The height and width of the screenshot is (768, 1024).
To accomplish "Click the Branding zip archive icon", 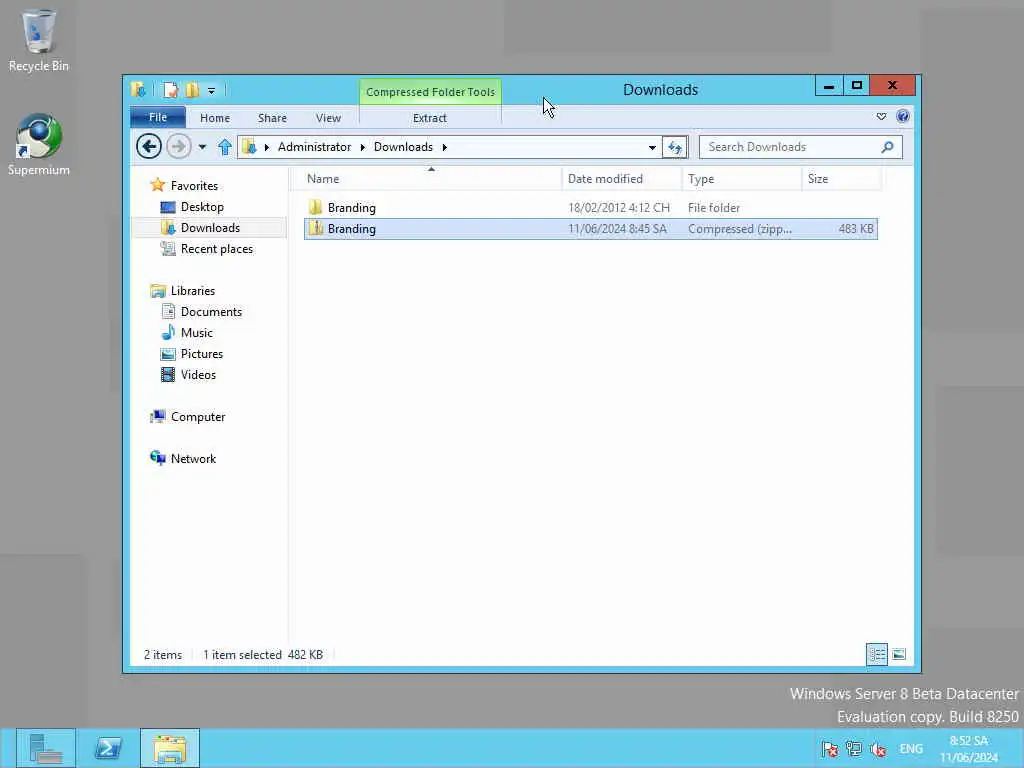I will (315, 228).
